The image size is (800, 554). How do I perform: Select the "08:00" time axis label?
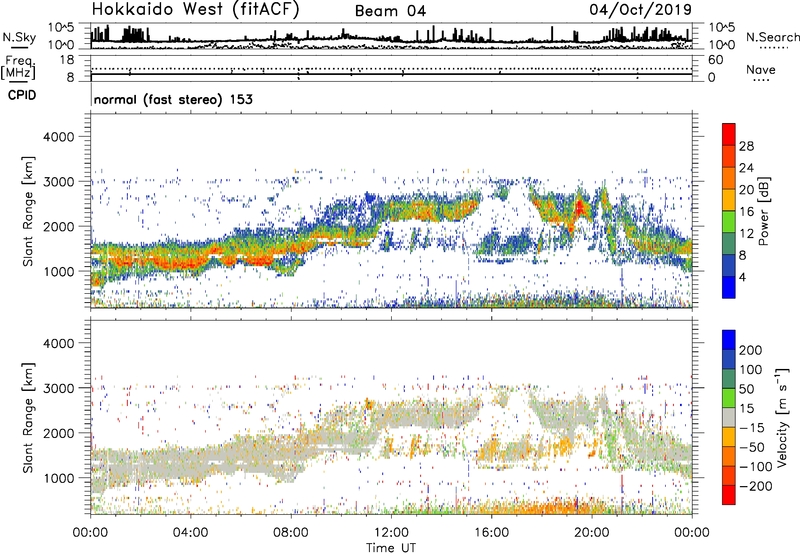point(291,533)
